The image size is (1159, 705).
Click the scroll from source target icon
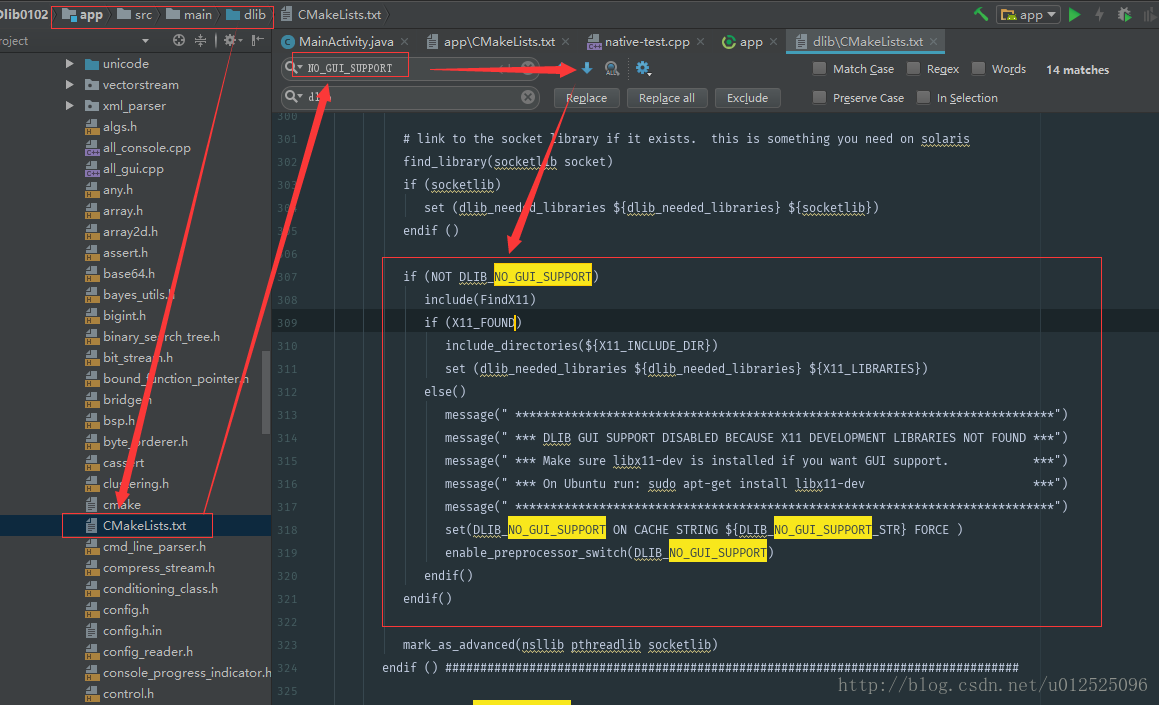(179, 41)
